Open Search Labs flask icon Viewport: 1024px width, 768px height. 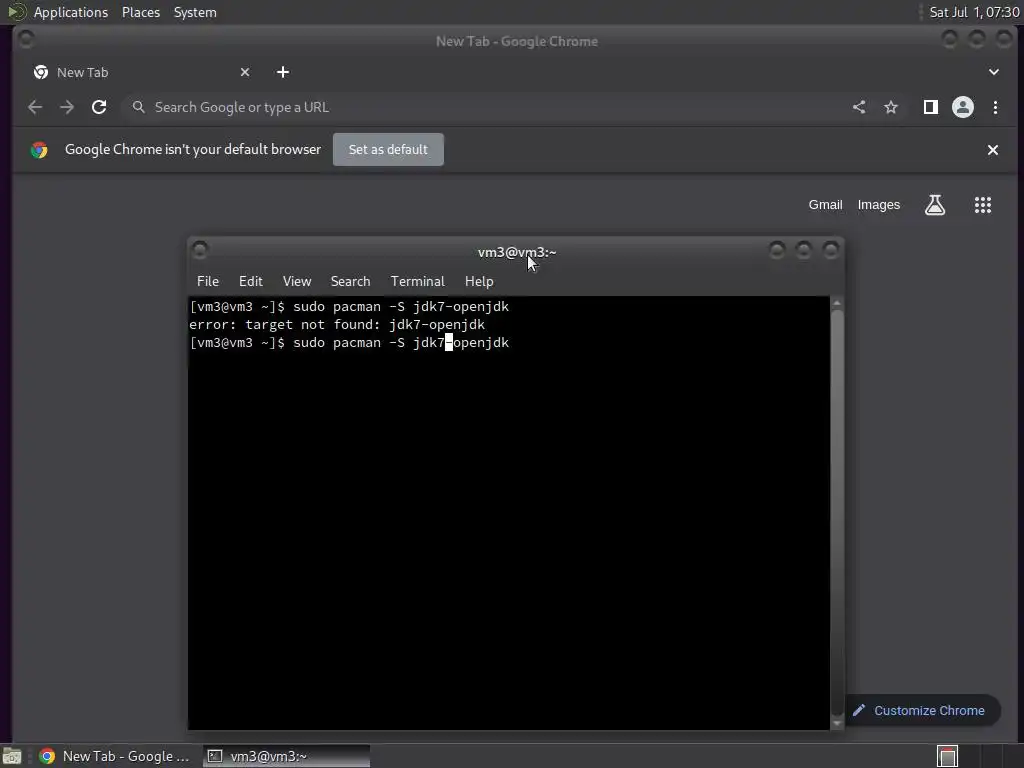coord(935,205)
